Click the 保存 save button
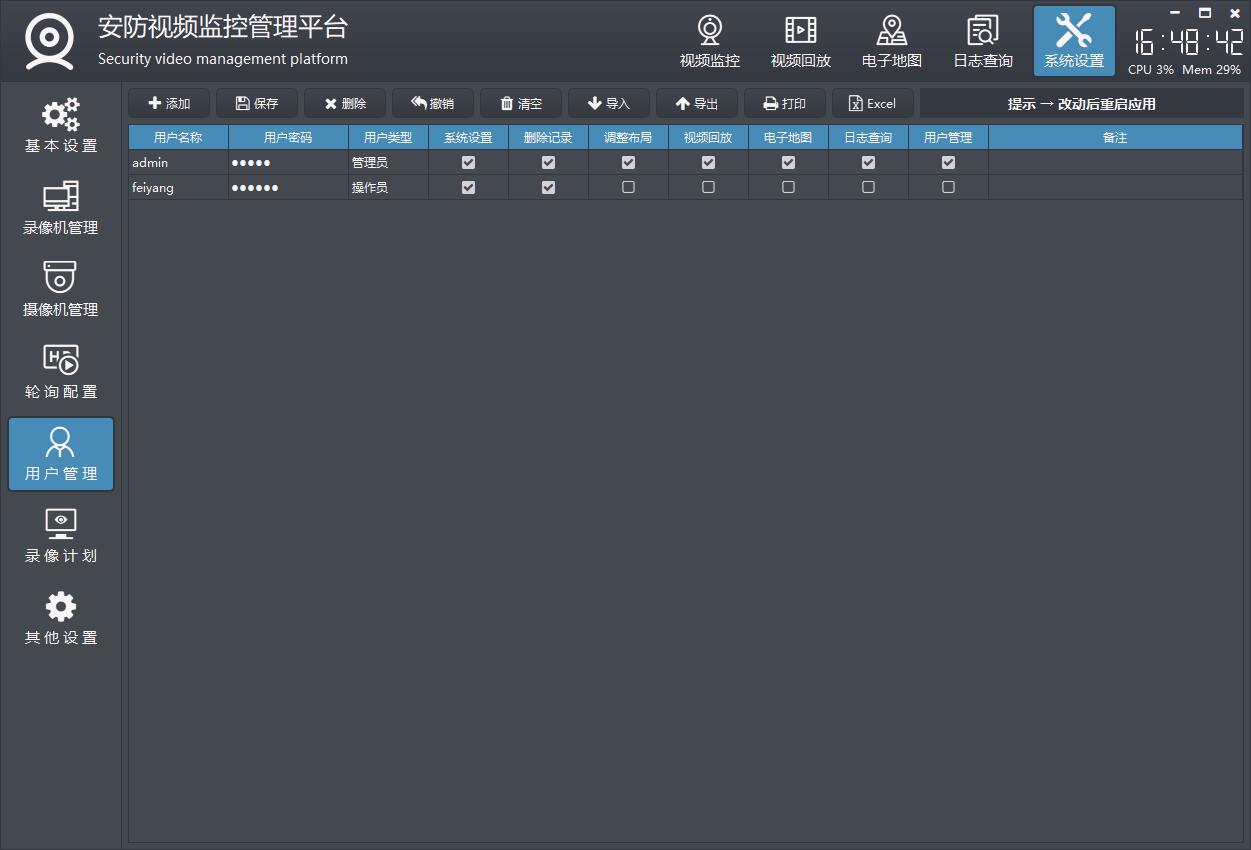This screenshot has height=850, width=1251. [x=257, y=104]
